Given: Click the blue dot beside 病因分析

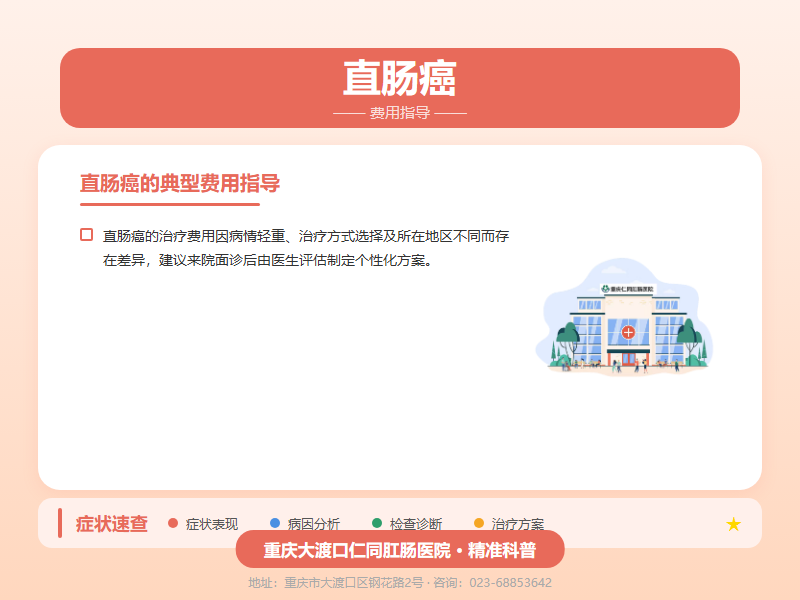Looking at the screenshot, I should click(x=275, y=523).
